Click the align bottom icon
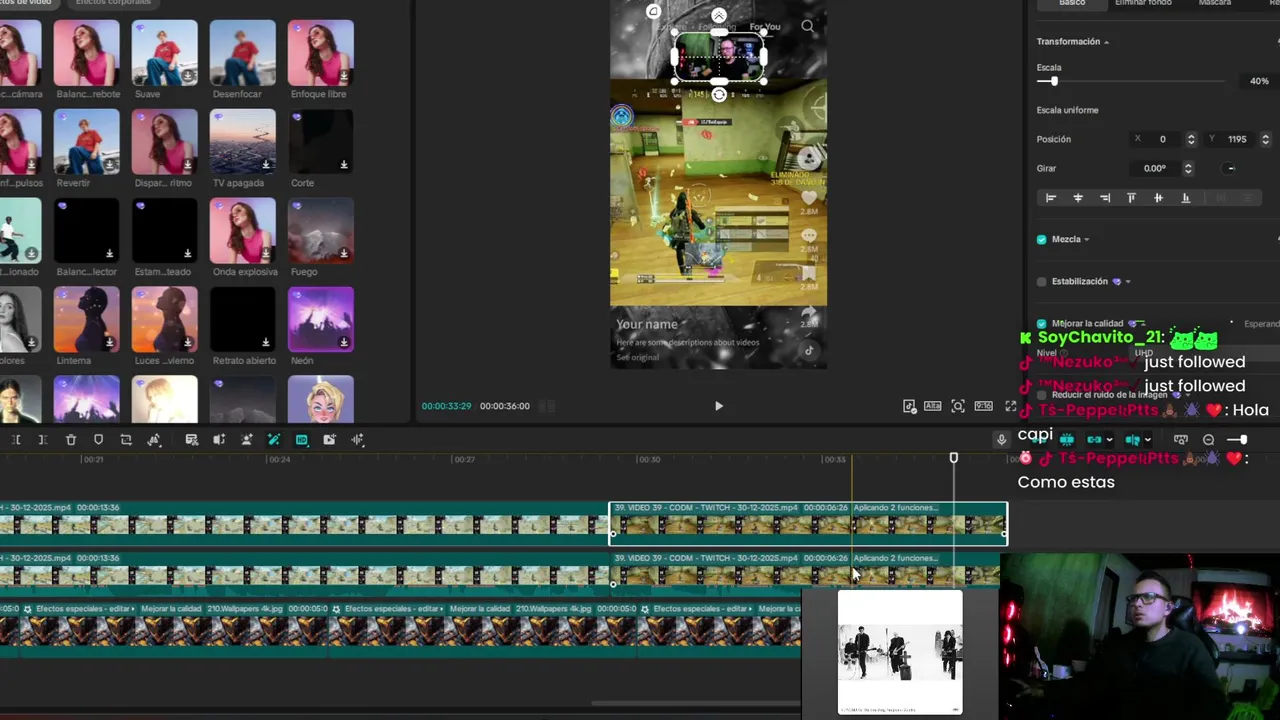Screen dimensions: 1280x720 click(1186, 198)
